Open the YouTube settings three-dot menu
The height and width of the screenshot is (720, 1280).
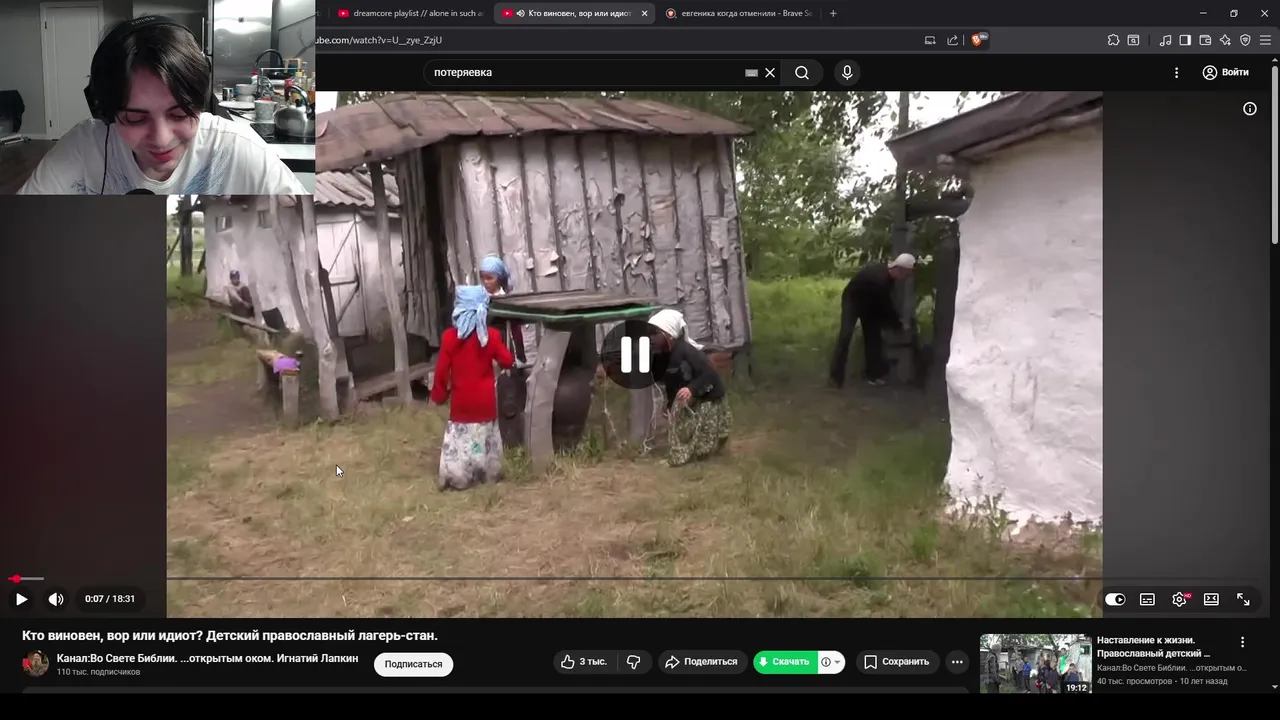(1176, 72)
